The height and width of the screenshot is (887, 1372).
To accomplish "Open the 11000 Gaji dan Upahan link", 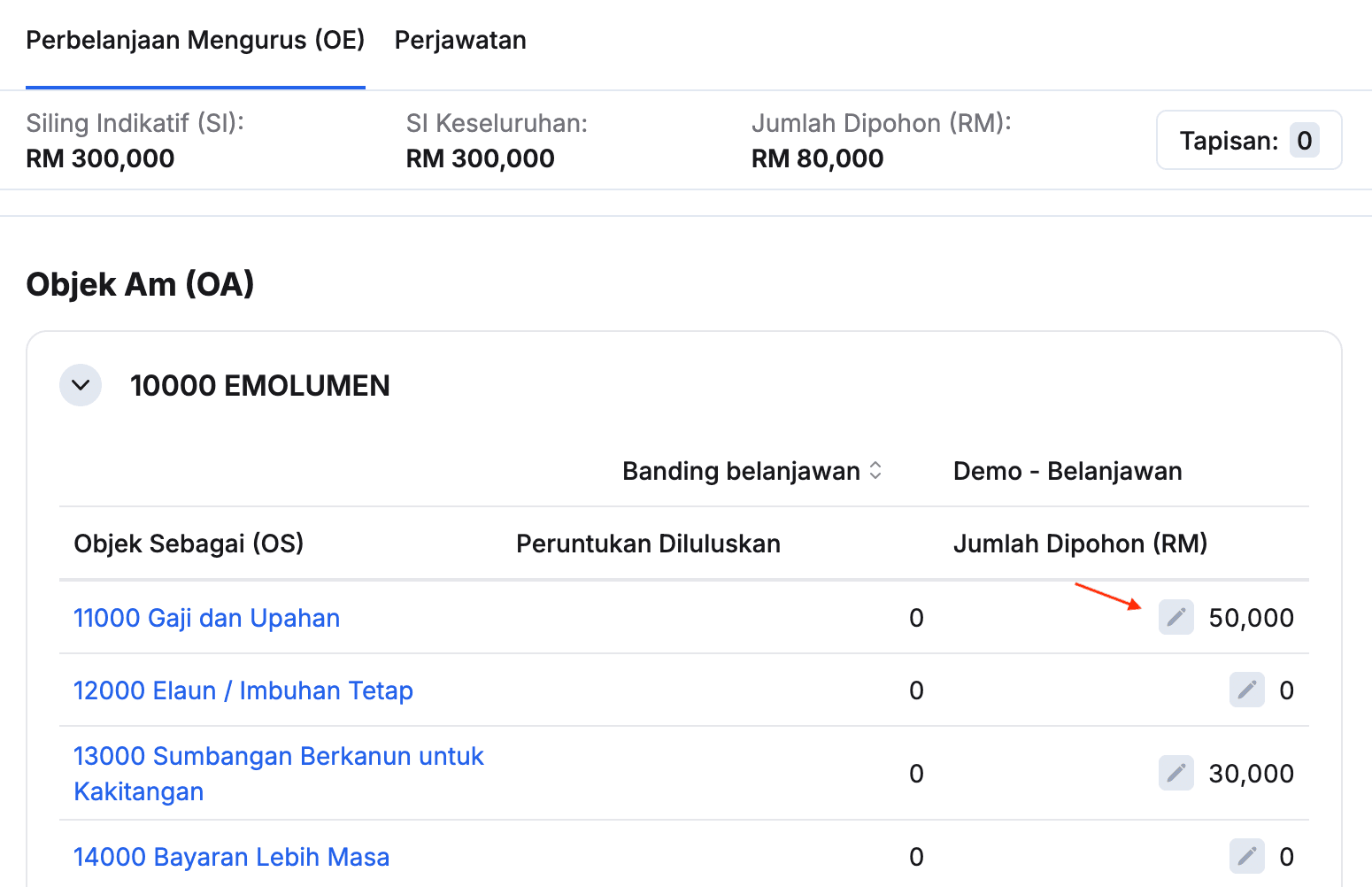I will (x=206, y=618).
